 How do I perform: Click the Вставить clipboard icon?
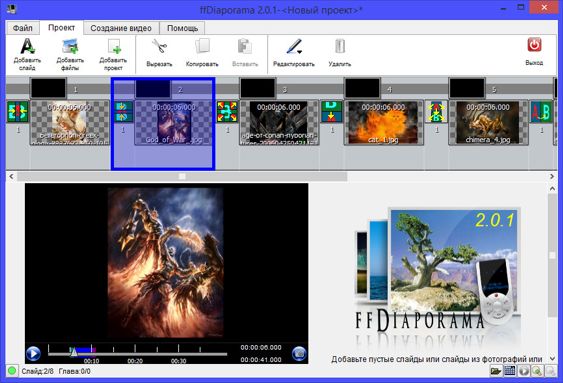(x=245, y=46)
